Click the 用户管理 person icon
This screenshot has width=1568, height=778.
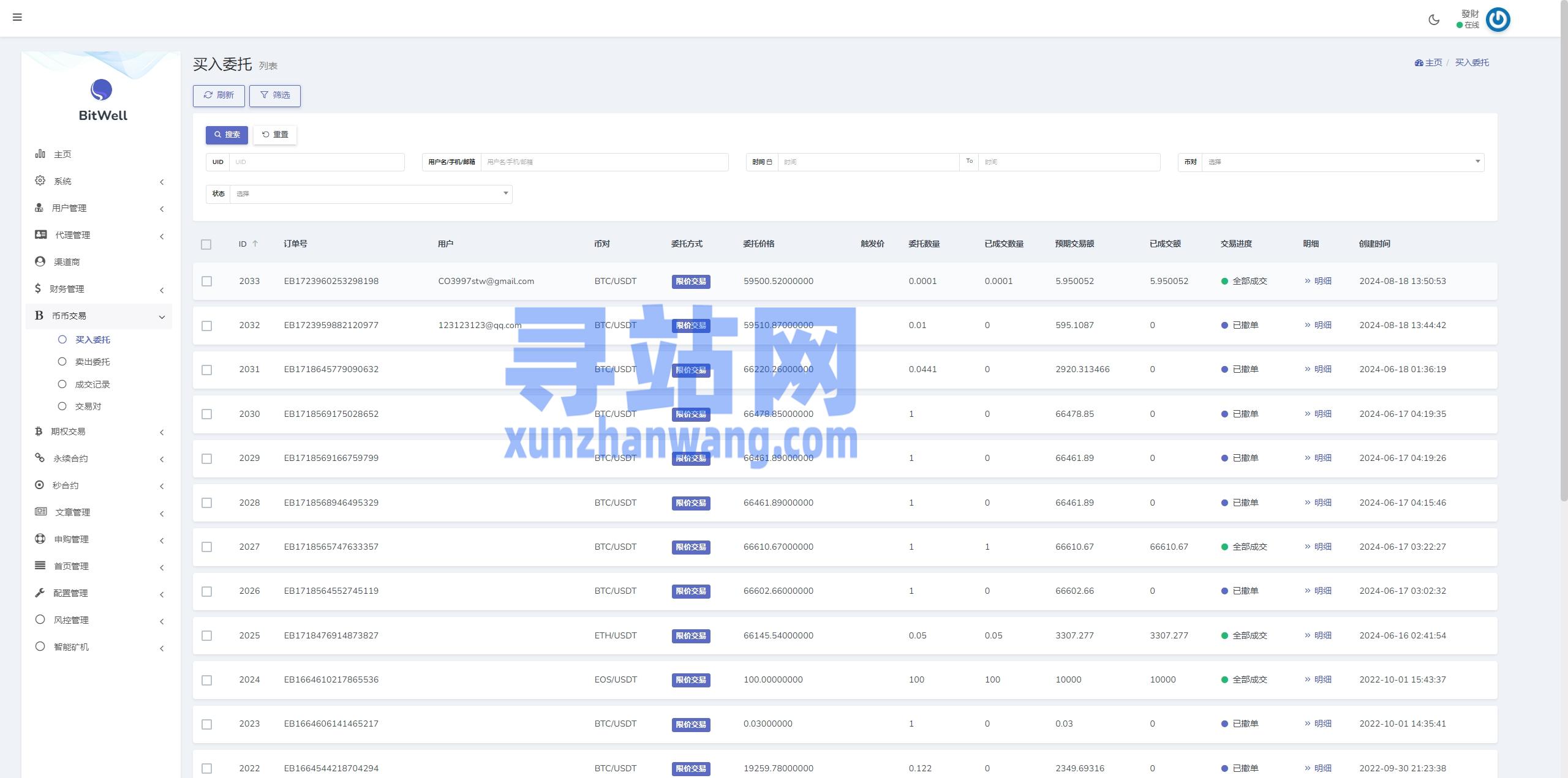pyautogui.click(x=39, y=208)
